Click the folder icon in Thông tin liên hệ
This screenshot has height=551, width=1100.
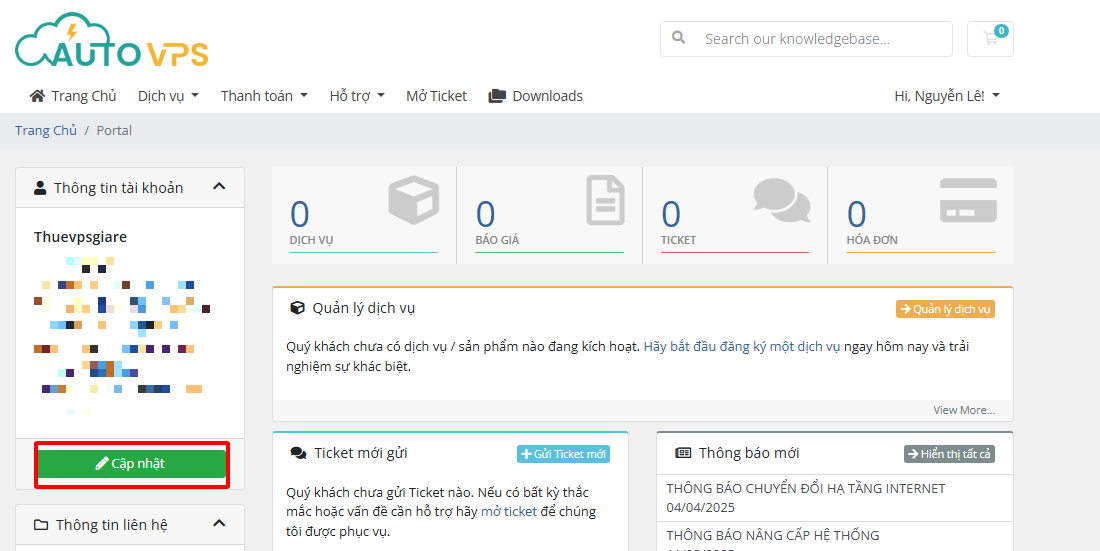(41, 524)
